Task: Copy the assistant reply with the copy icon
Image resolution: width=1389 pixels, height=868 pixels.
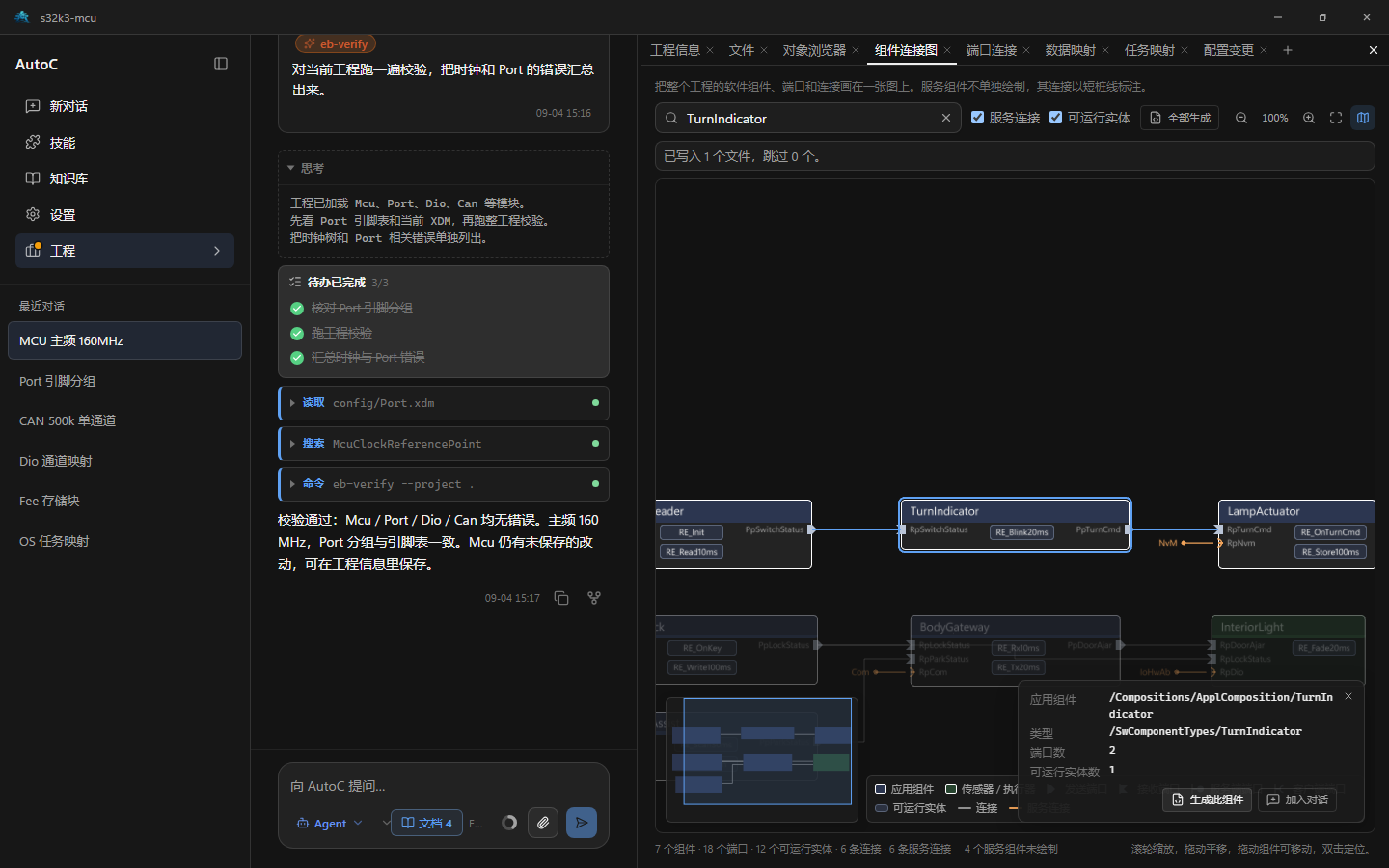Action: pyautogui.click(x=561, y=598)
